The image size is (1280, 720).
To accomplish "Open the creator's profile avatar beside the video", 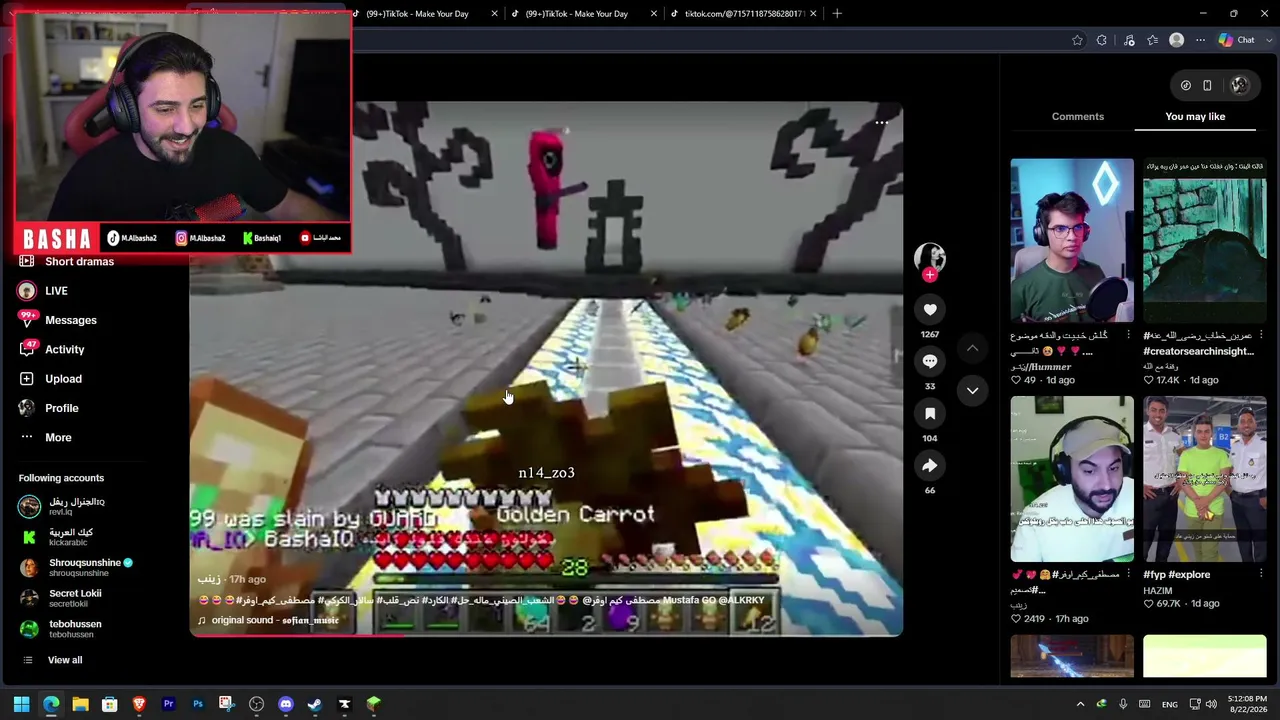I will pyautogui.click(x=930, y=256).
